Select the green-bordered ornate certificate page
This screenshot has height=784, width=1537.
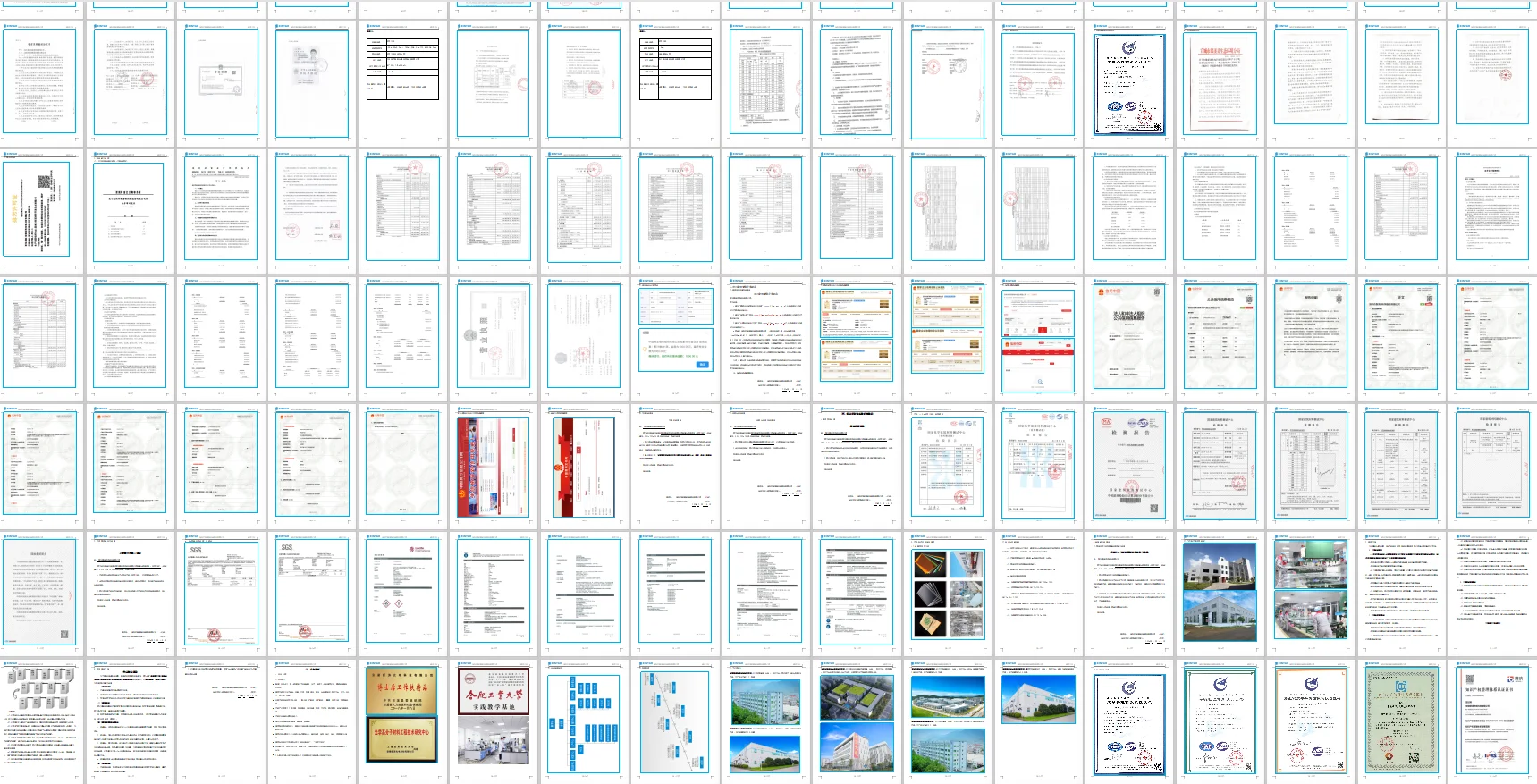[1401, 722]
